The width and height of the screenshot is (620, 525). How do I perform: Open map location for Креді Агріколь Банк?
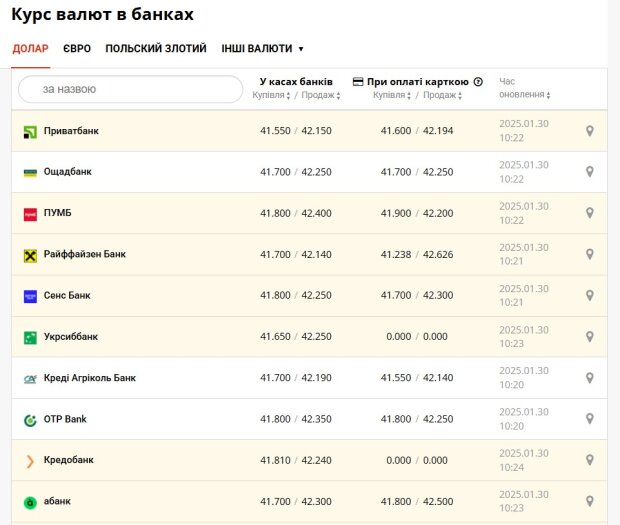[589, 378]
